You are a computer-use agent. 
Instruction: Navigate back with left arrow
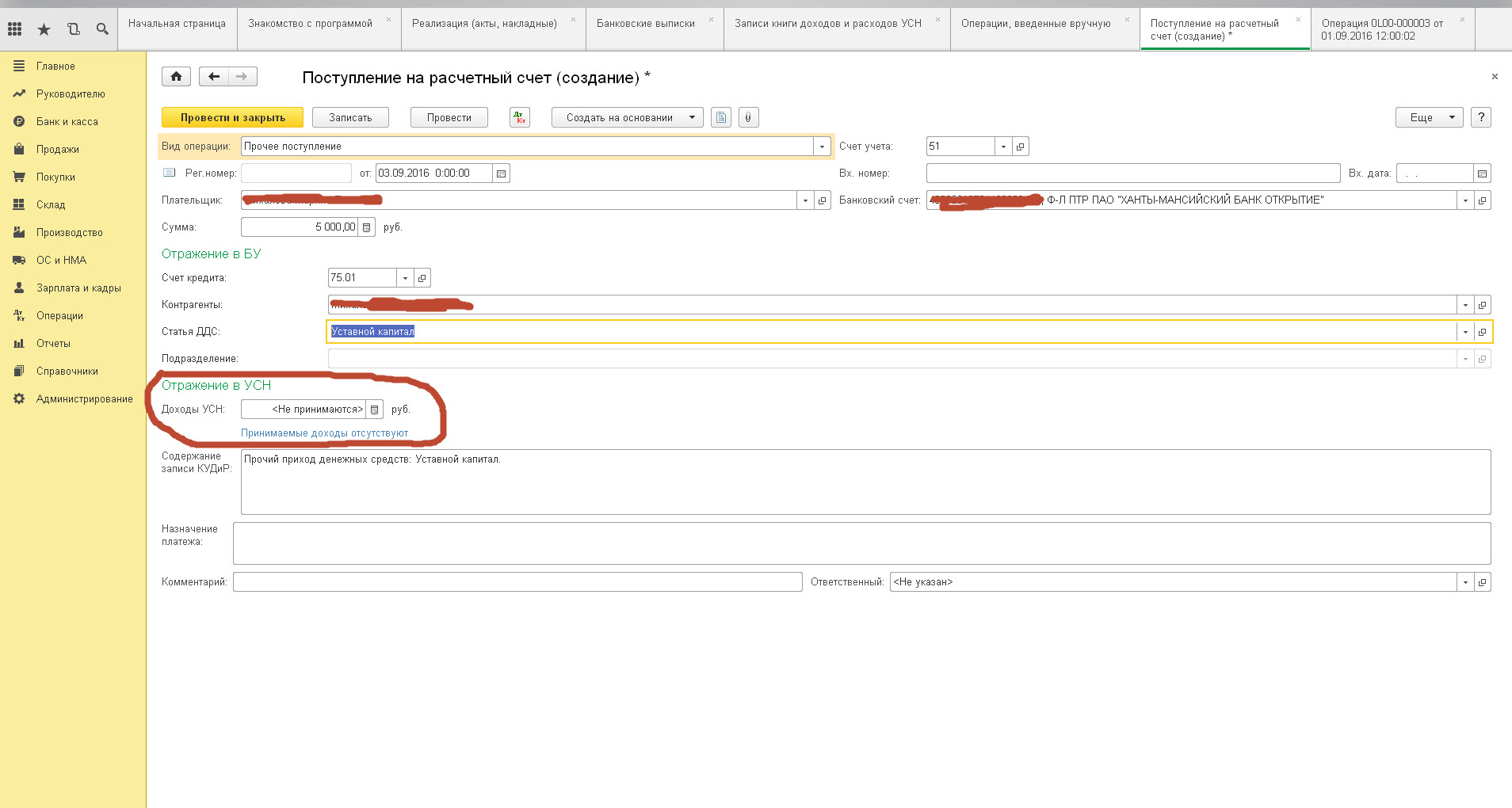tap(213, 77)
